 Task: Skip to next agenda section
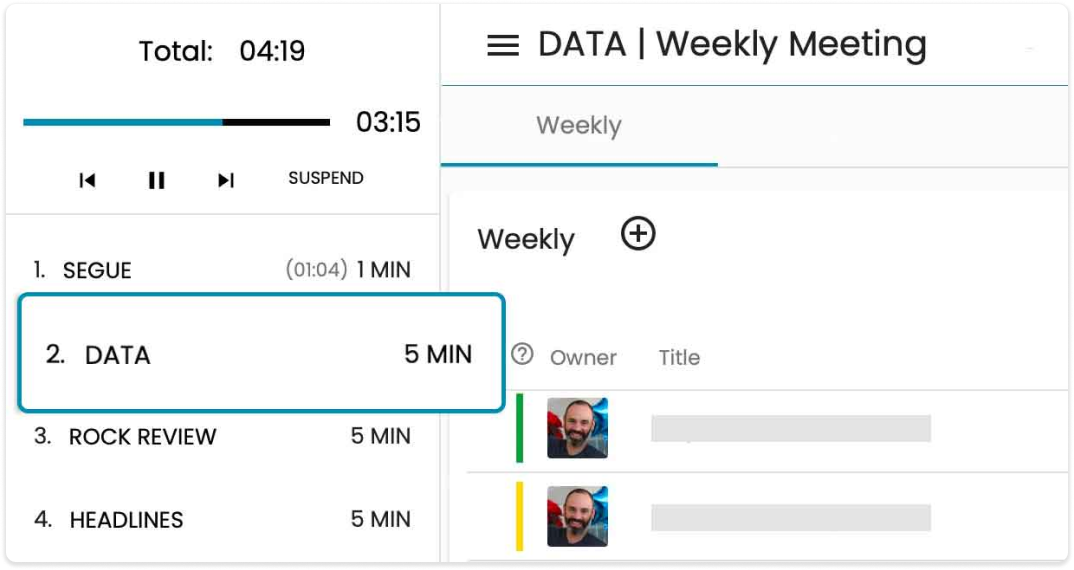point(226,180)
